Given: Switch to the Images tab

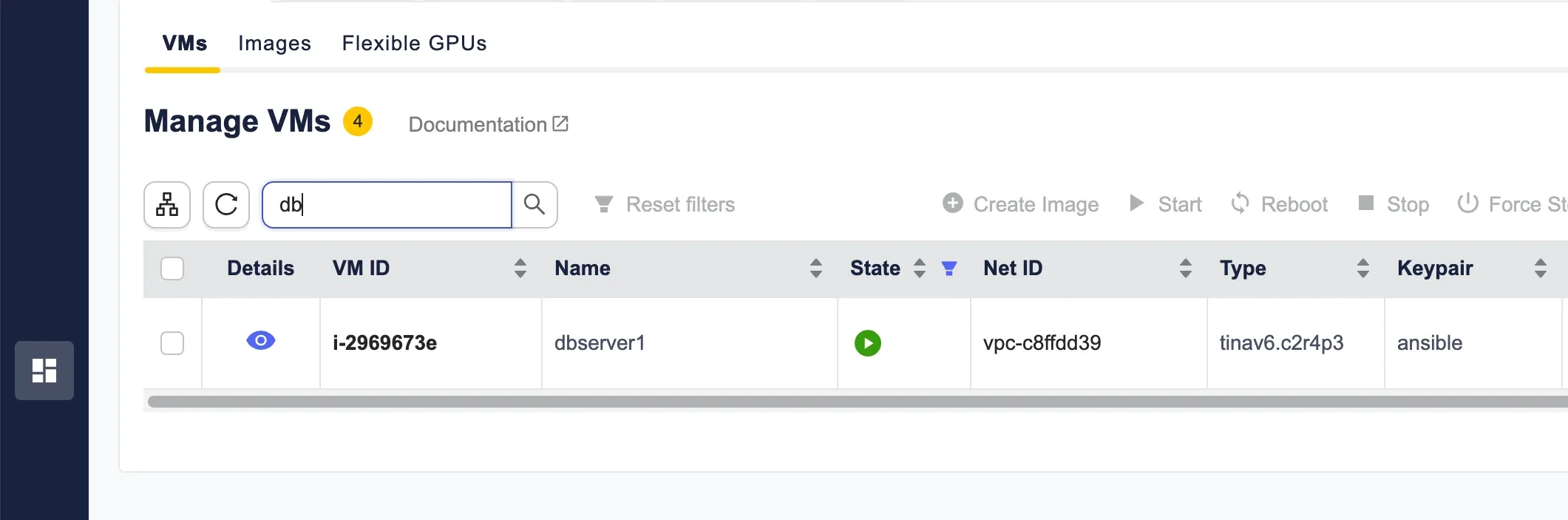Looking at the screenshot, I should (274, 44).
